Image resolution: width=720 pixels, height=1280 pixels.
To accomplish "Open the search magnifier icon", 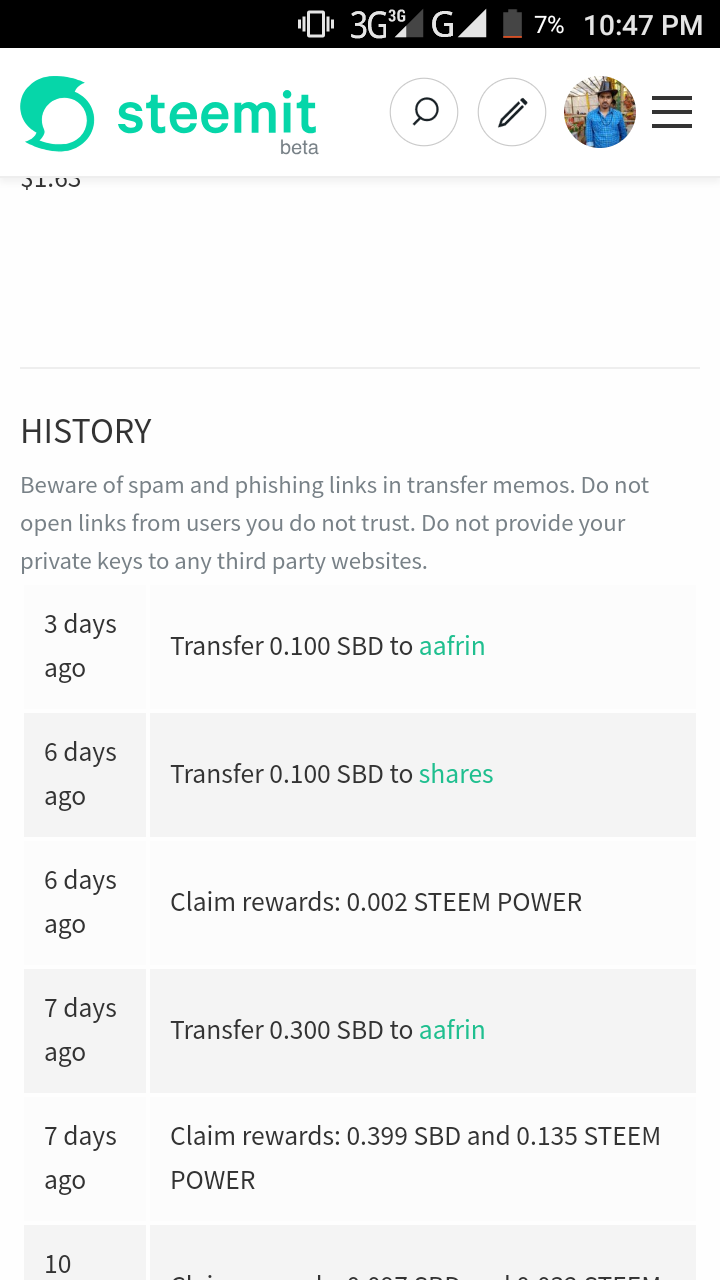I will tap(424, 112).
